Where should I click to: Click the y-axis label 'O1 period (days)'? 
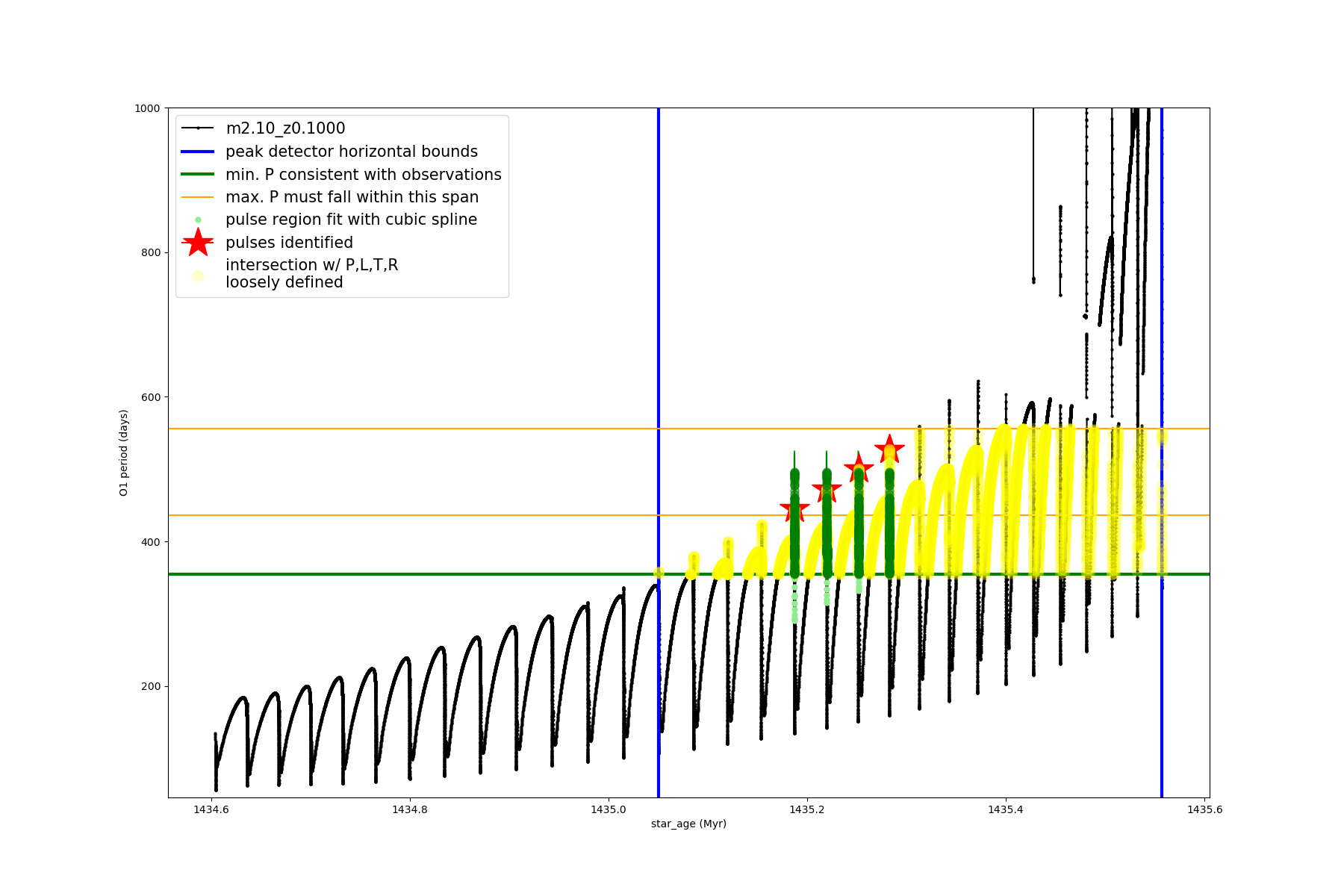124,452
